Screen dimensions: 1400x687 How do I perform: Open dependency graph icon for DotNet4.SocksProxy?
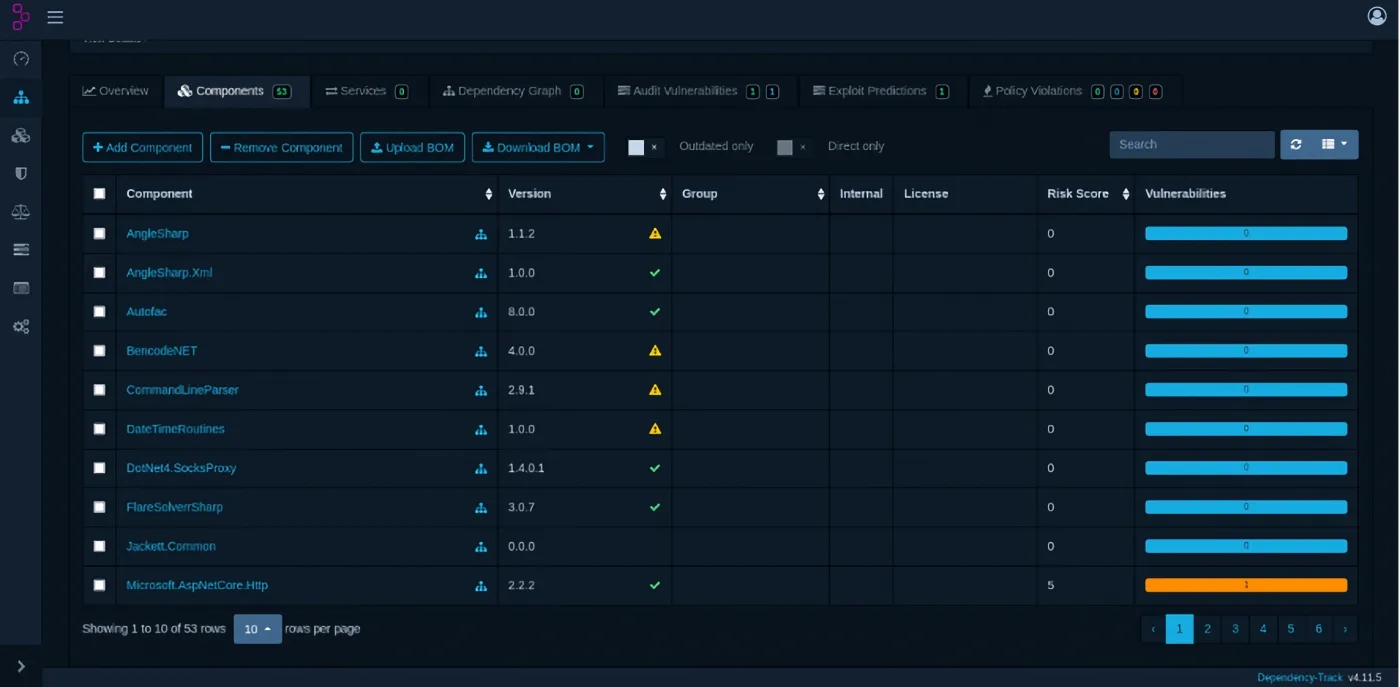[481, 468]
